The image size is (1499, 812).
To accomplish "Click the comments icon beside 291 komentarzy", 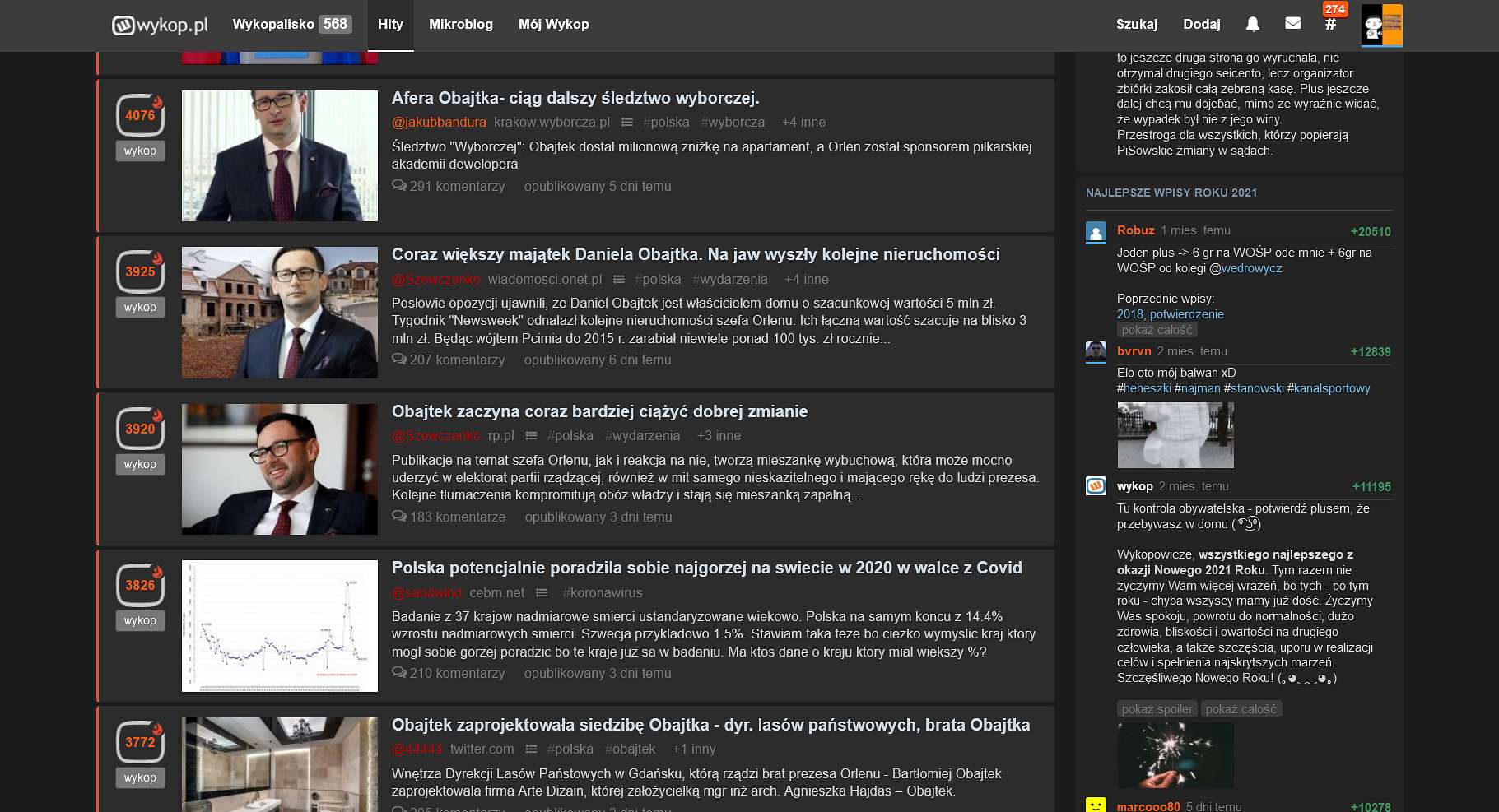I will click(399, 186).
